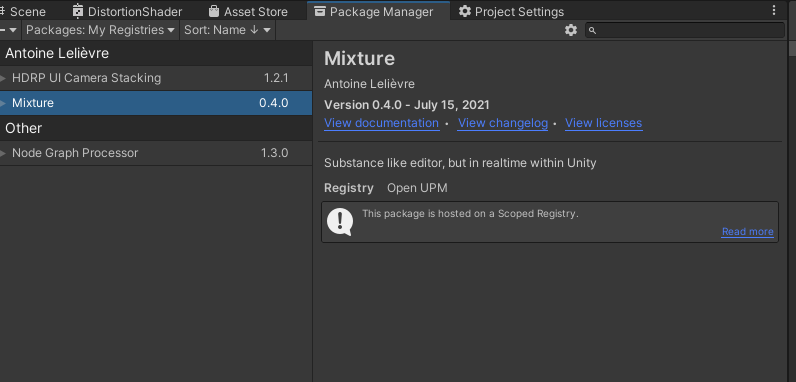Expand the Mixture package versions
Image resolution: width=796 pixels, height=382 pixels.
point(3,103)
